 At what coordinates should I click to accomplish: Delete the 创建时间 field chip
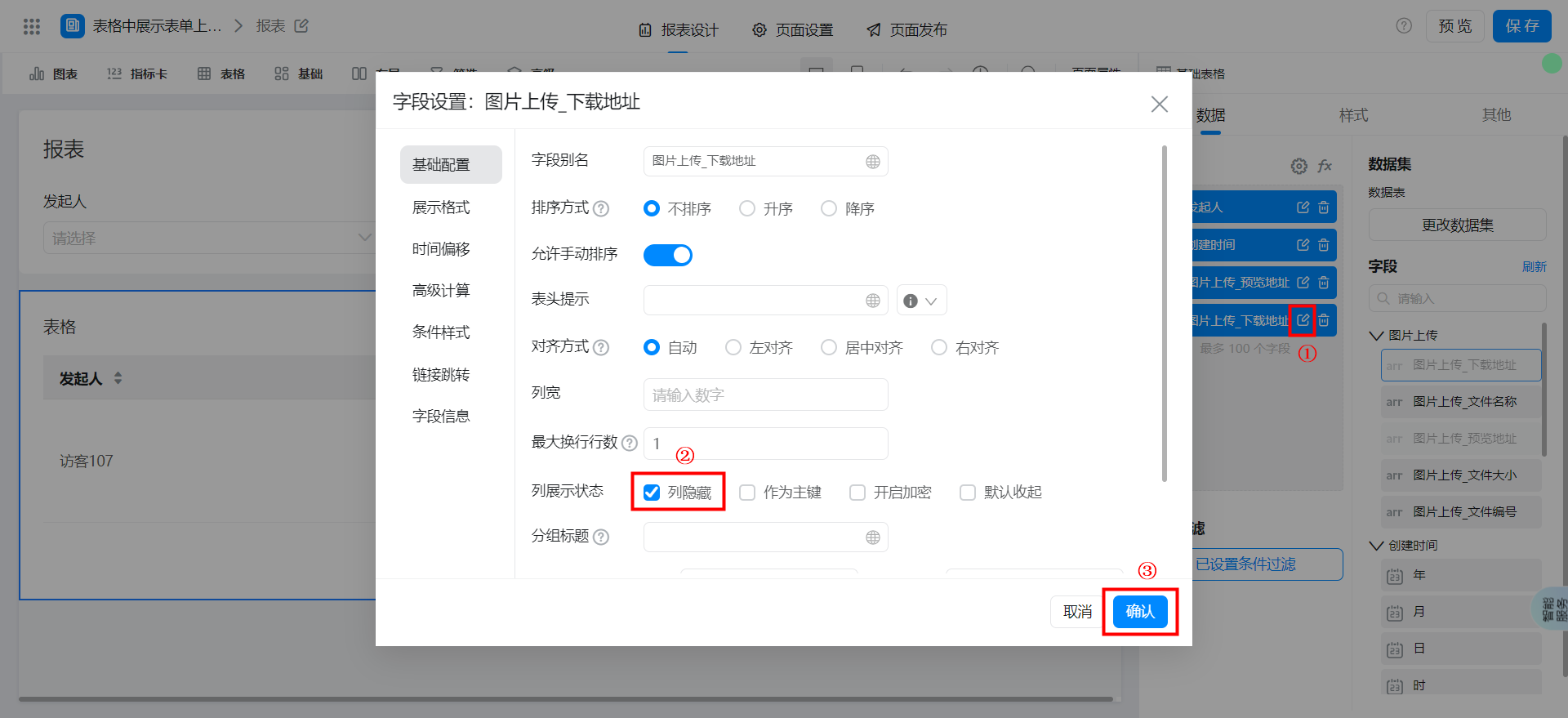pos(1324,245)
